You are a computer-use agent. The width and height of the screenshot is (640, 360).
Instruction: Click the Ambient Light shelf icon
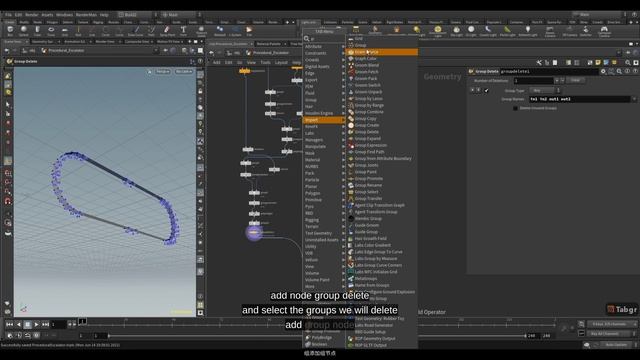[x=528, y=31]
